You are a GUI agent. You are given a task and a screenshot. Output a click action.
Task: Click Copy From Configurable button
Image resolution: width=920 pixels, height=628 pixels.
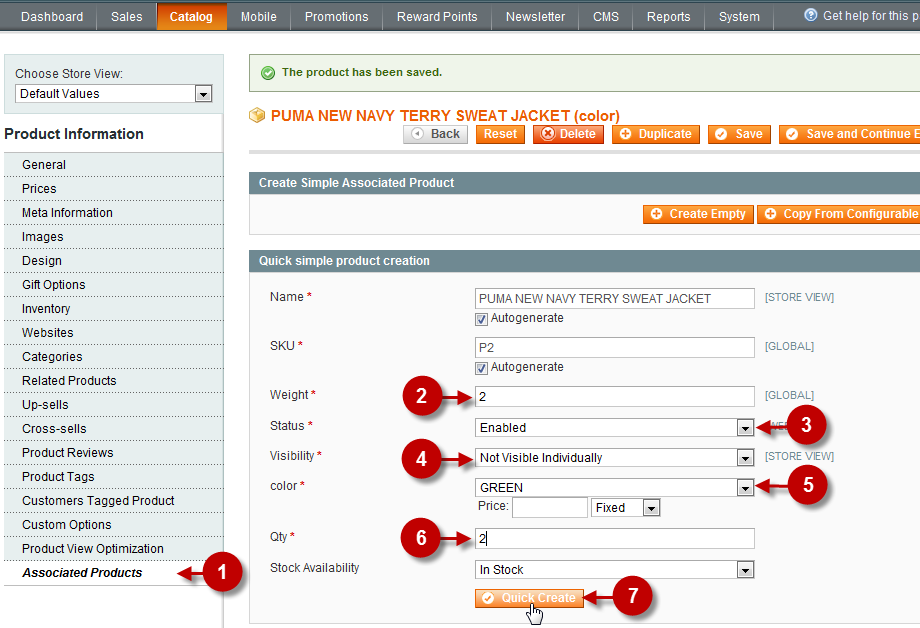(x=839, y=214)
